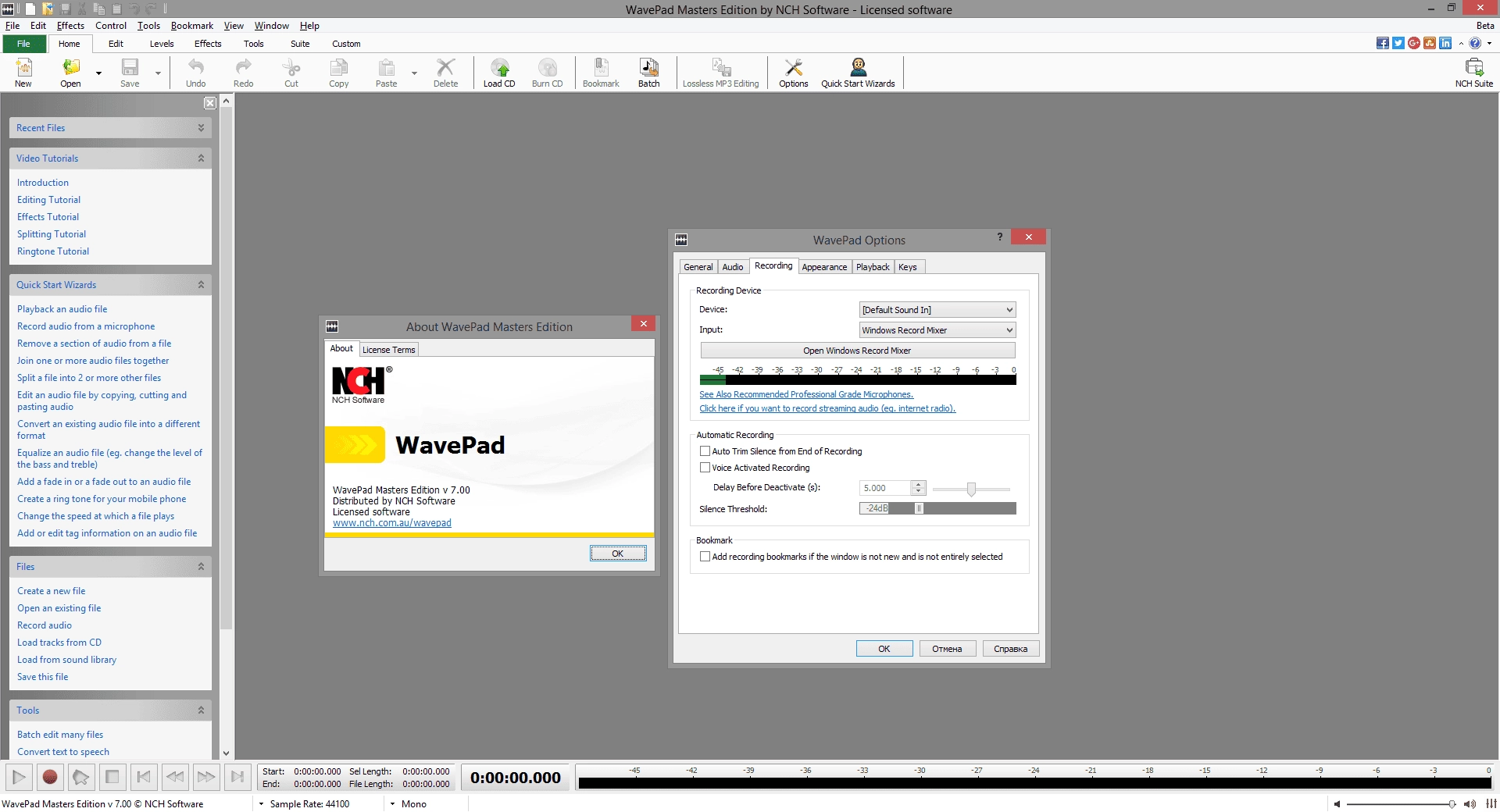Click the Burn CD icon
The image size is (1500, 812).
[547, 73]
